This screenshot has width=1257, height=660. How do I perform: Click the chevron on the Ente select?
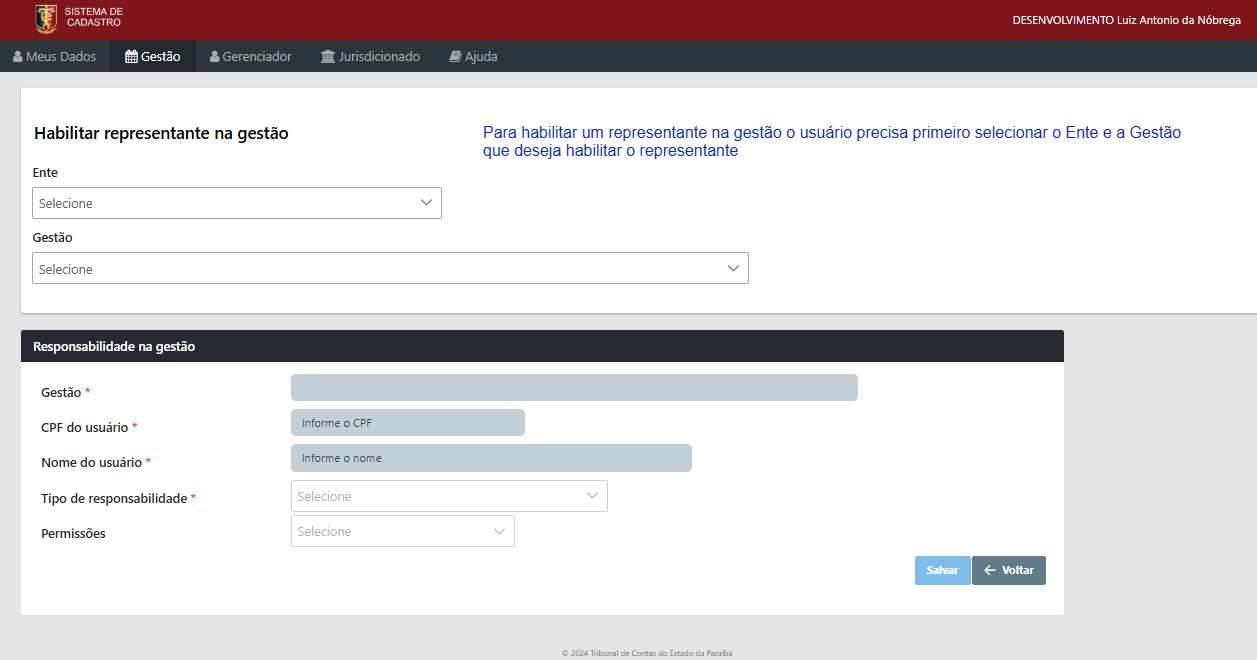426,202
